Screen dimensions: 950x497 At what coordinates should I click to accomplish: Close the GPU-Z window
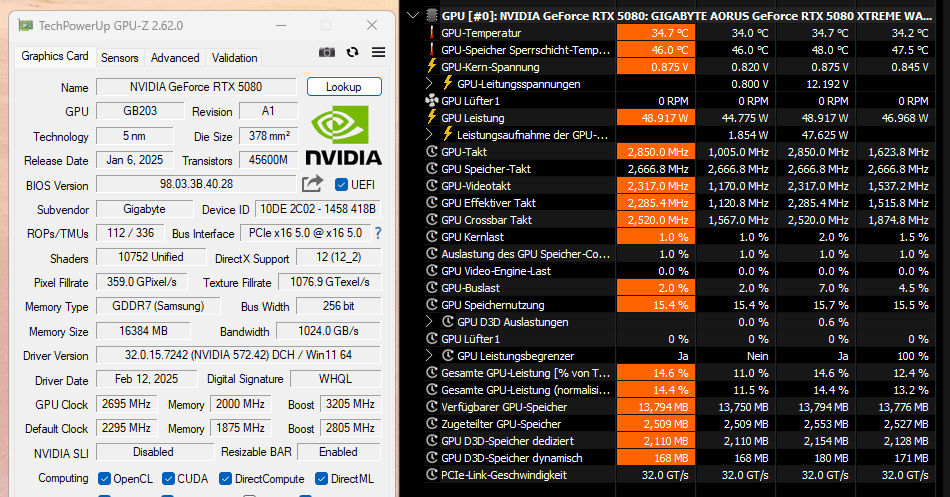click(x=372, y=25)
